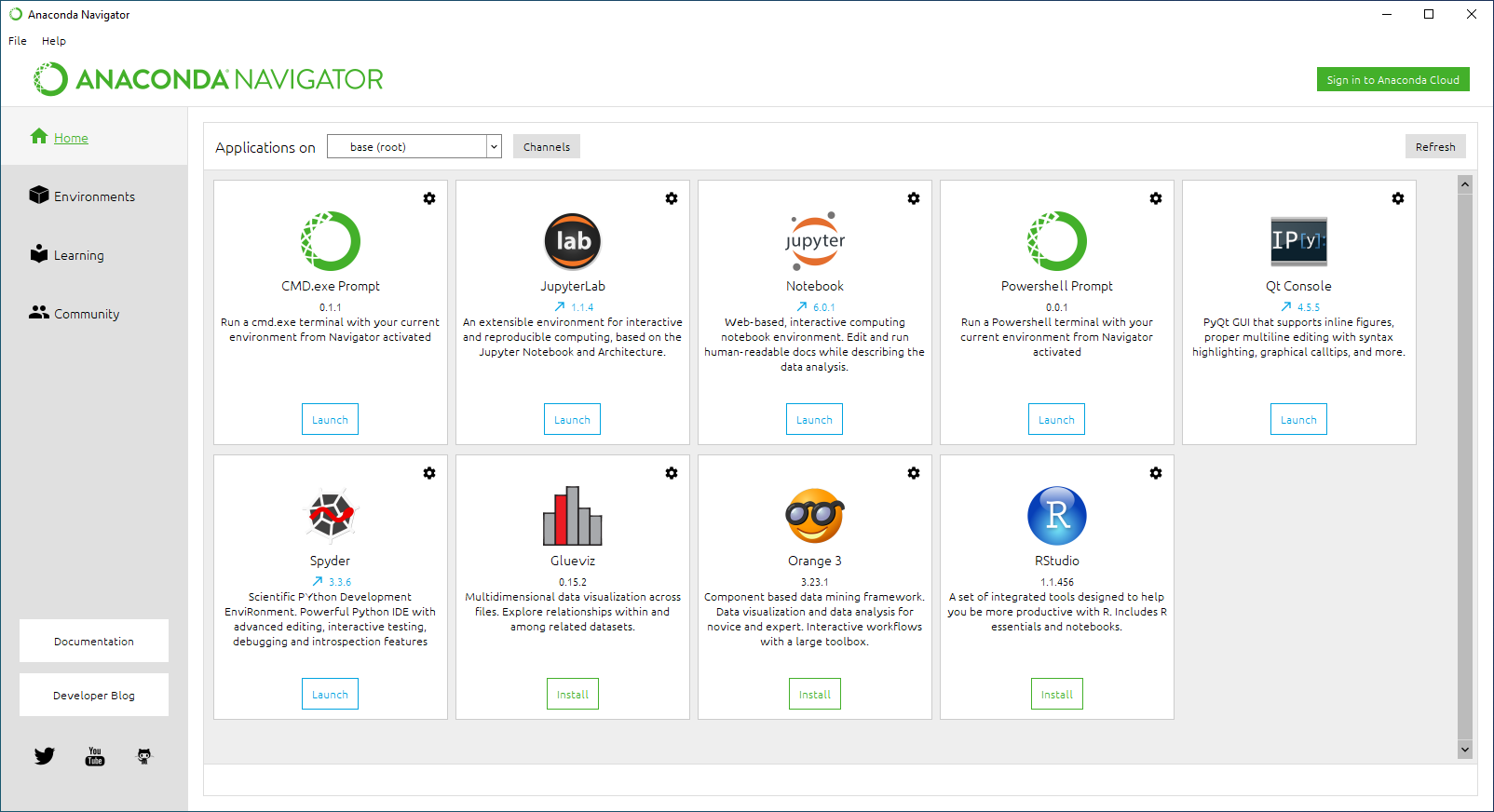Install Glueviz
1494x812 pixels.
[573, 694]
